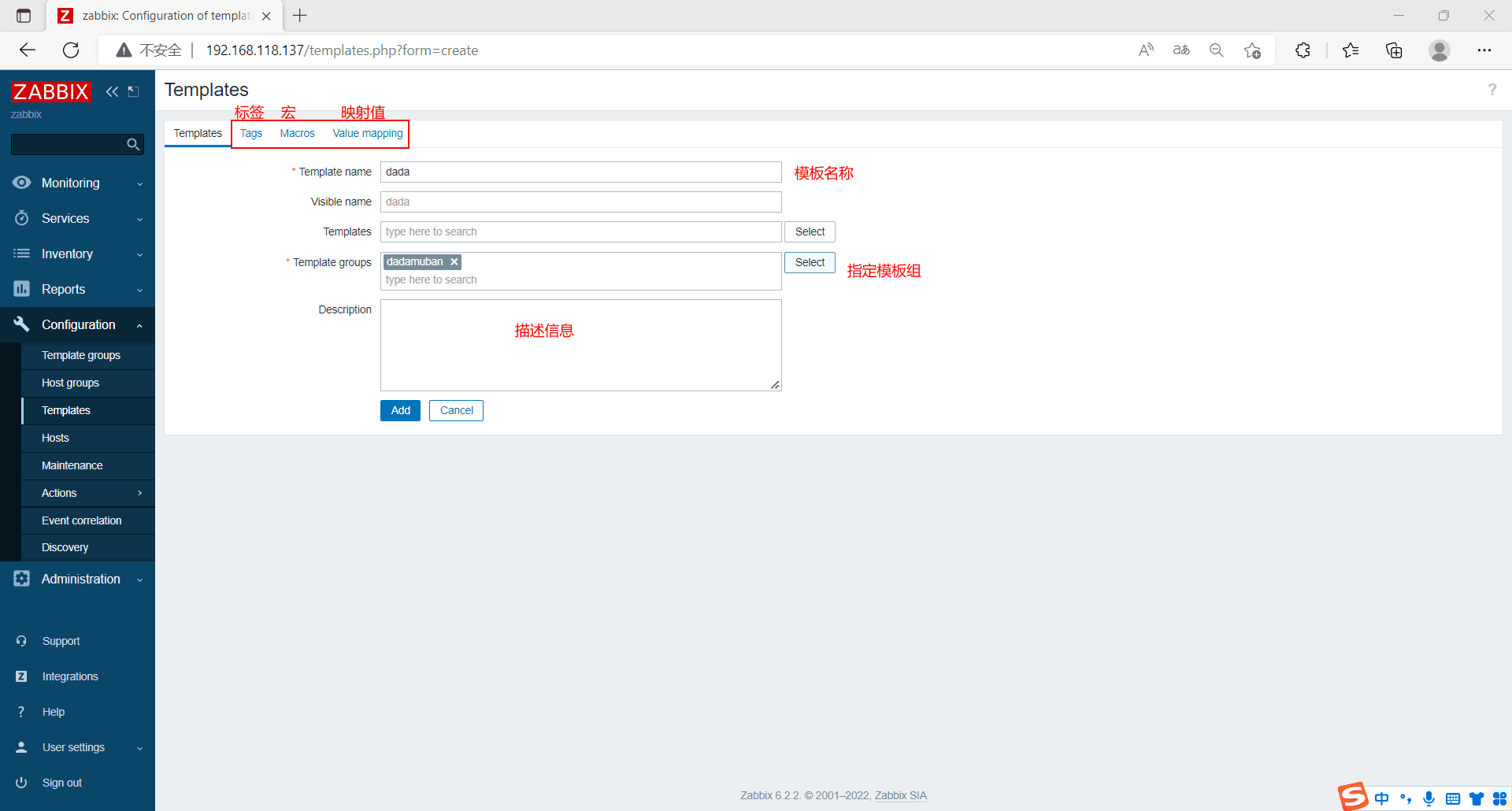Click the Sign out power icon
This screenshot has height=811, width=1512.
21,783
